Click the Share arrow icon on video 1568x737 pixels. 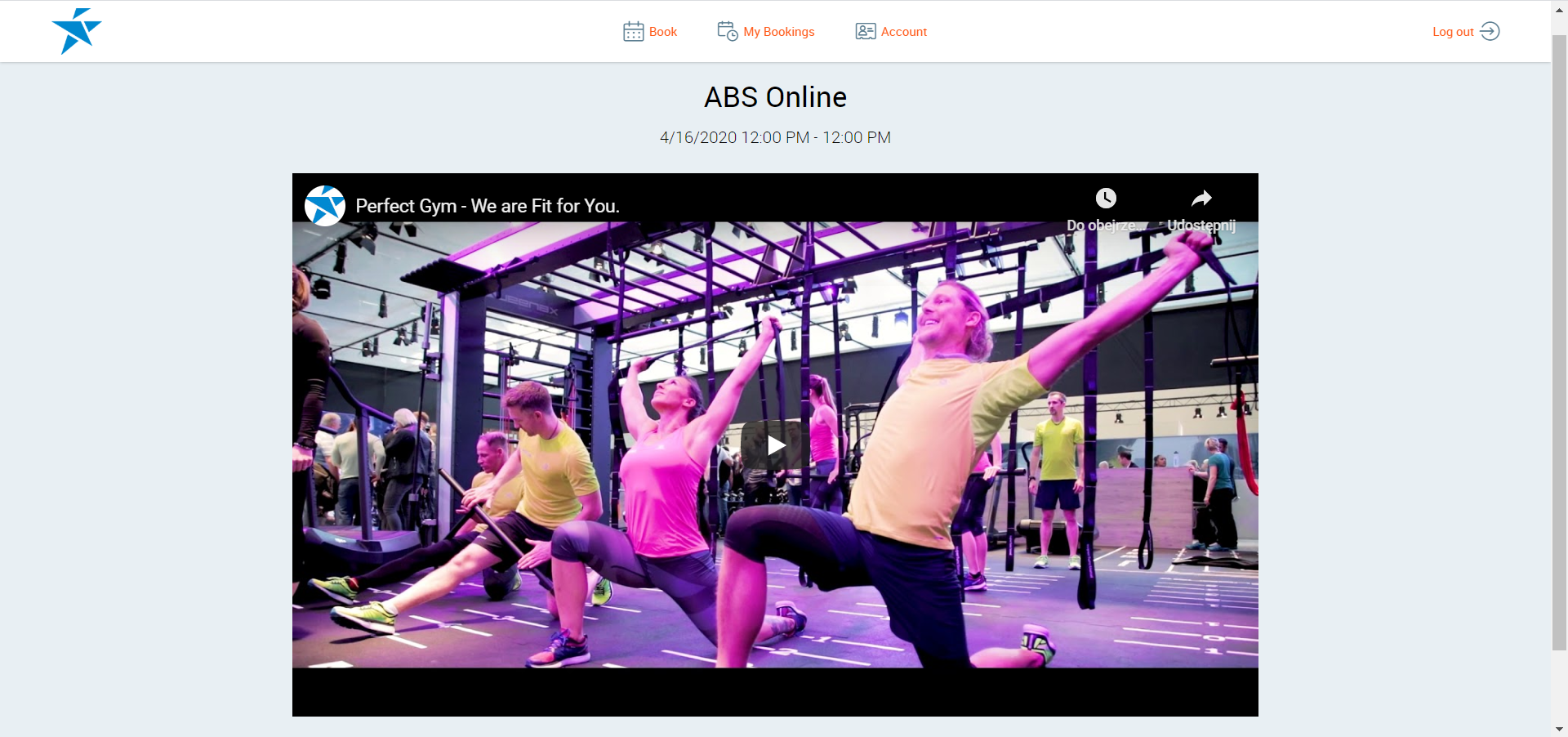tap(1201, 198)
